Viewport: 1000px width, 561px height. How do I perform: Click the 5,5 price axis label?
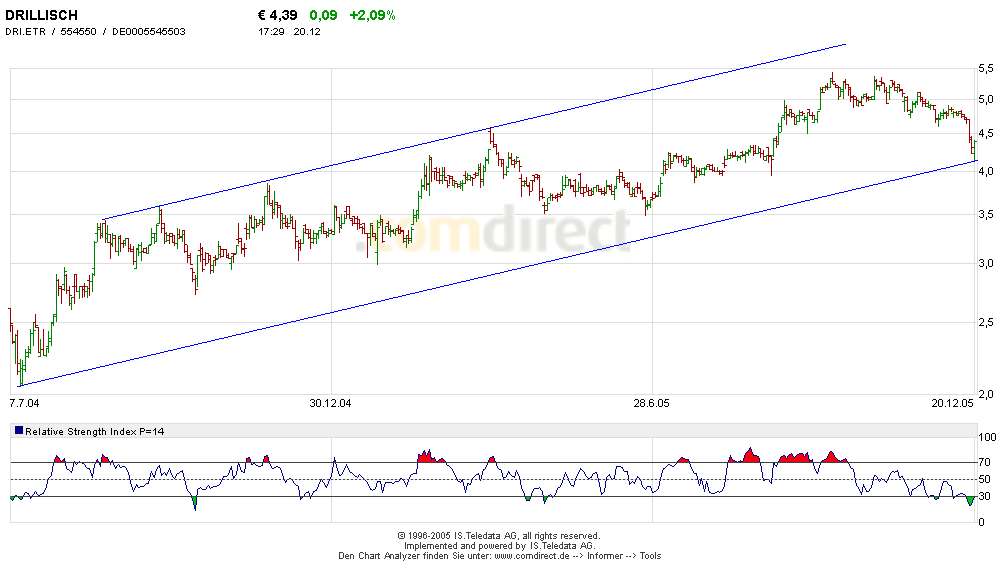[985, 68]
